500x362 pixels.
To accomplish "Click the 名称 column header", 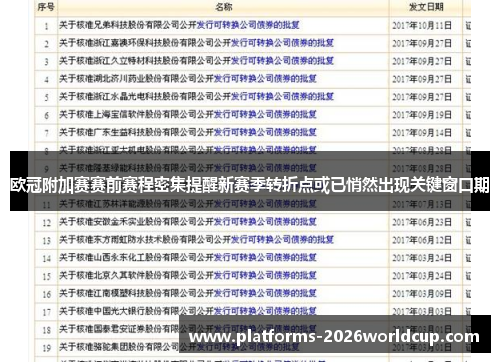I will click(224, 7).
